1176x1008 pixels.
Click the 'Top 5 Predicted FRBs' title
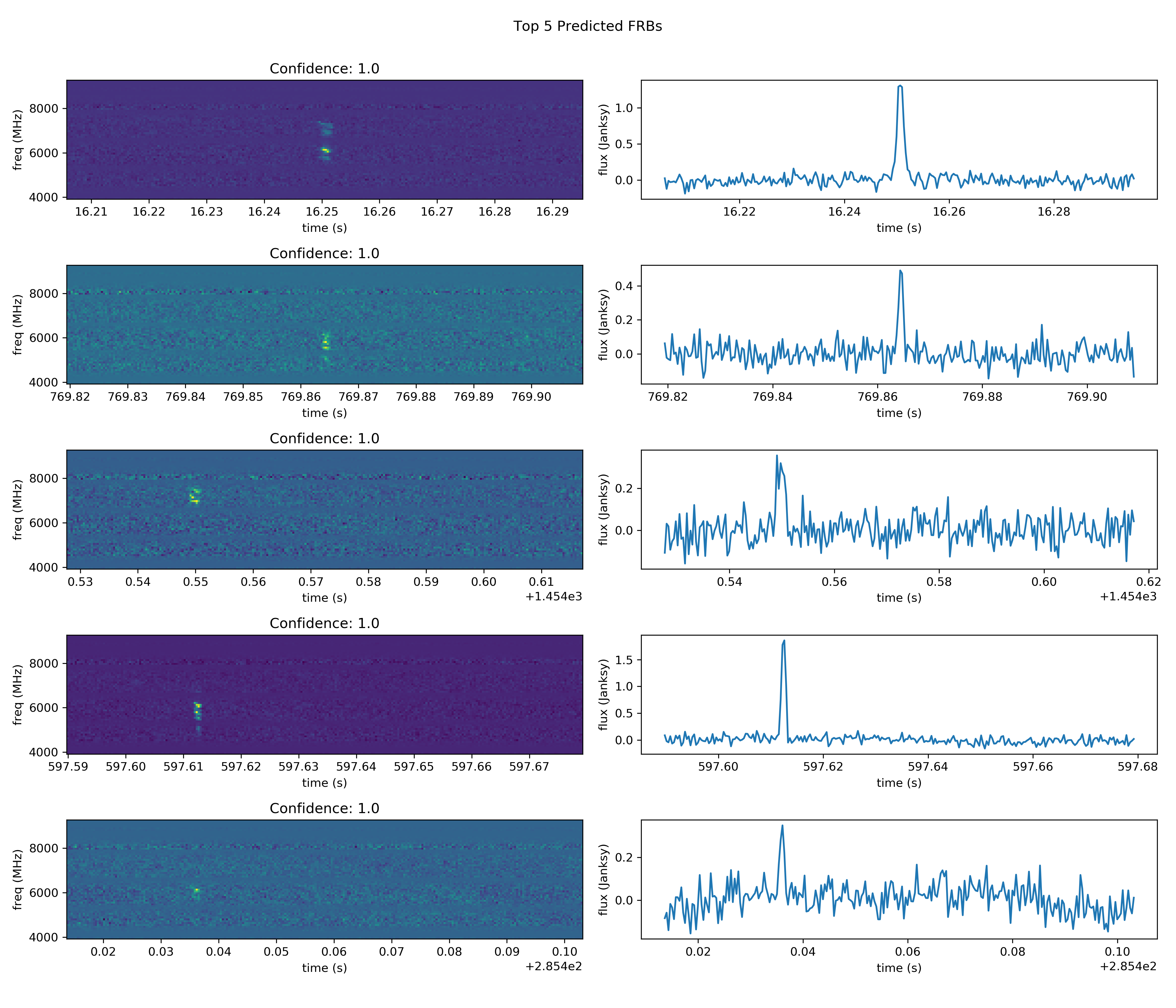click(587, 26)
